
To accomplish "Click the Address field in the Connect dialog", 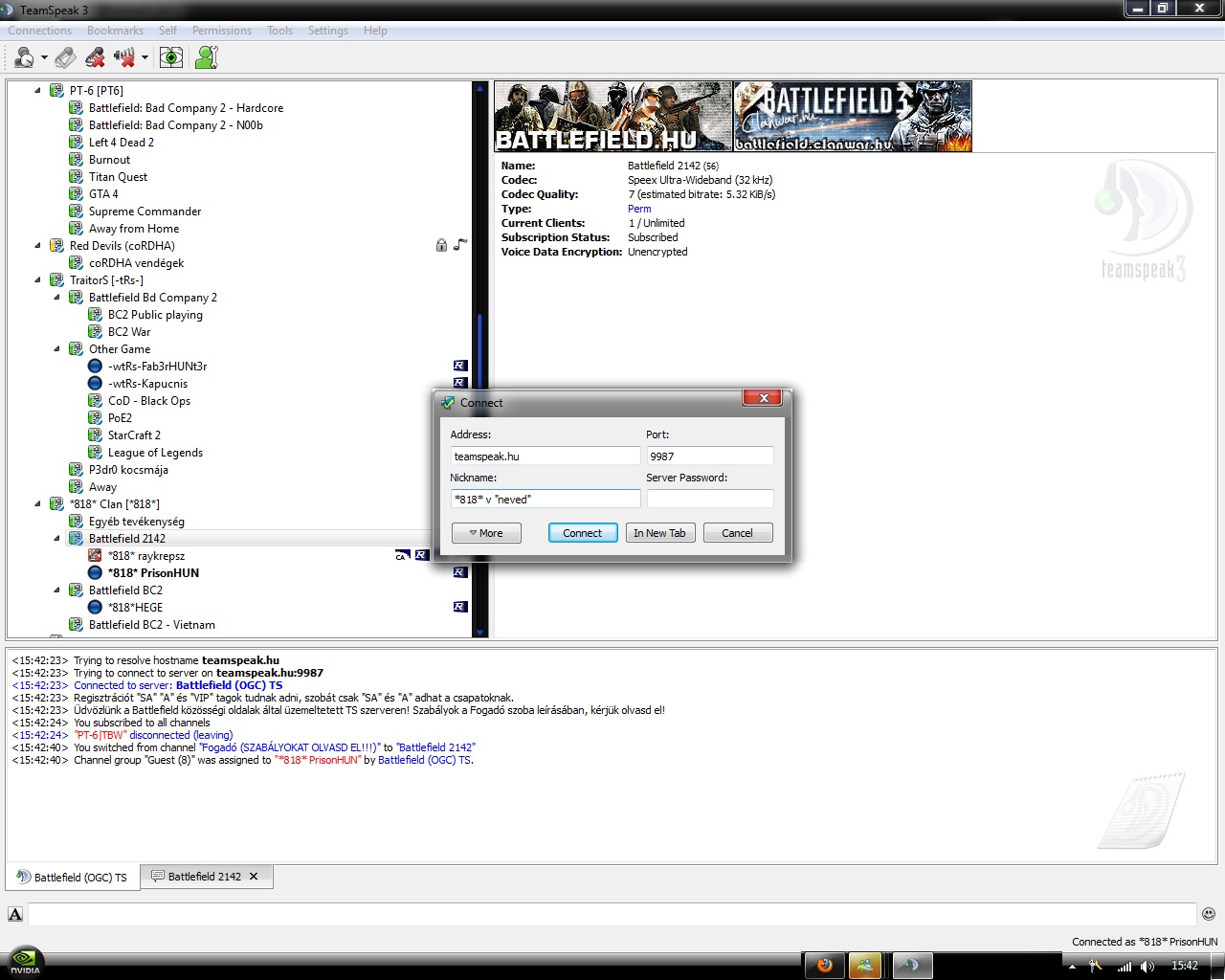I will (x=546, y=457).
